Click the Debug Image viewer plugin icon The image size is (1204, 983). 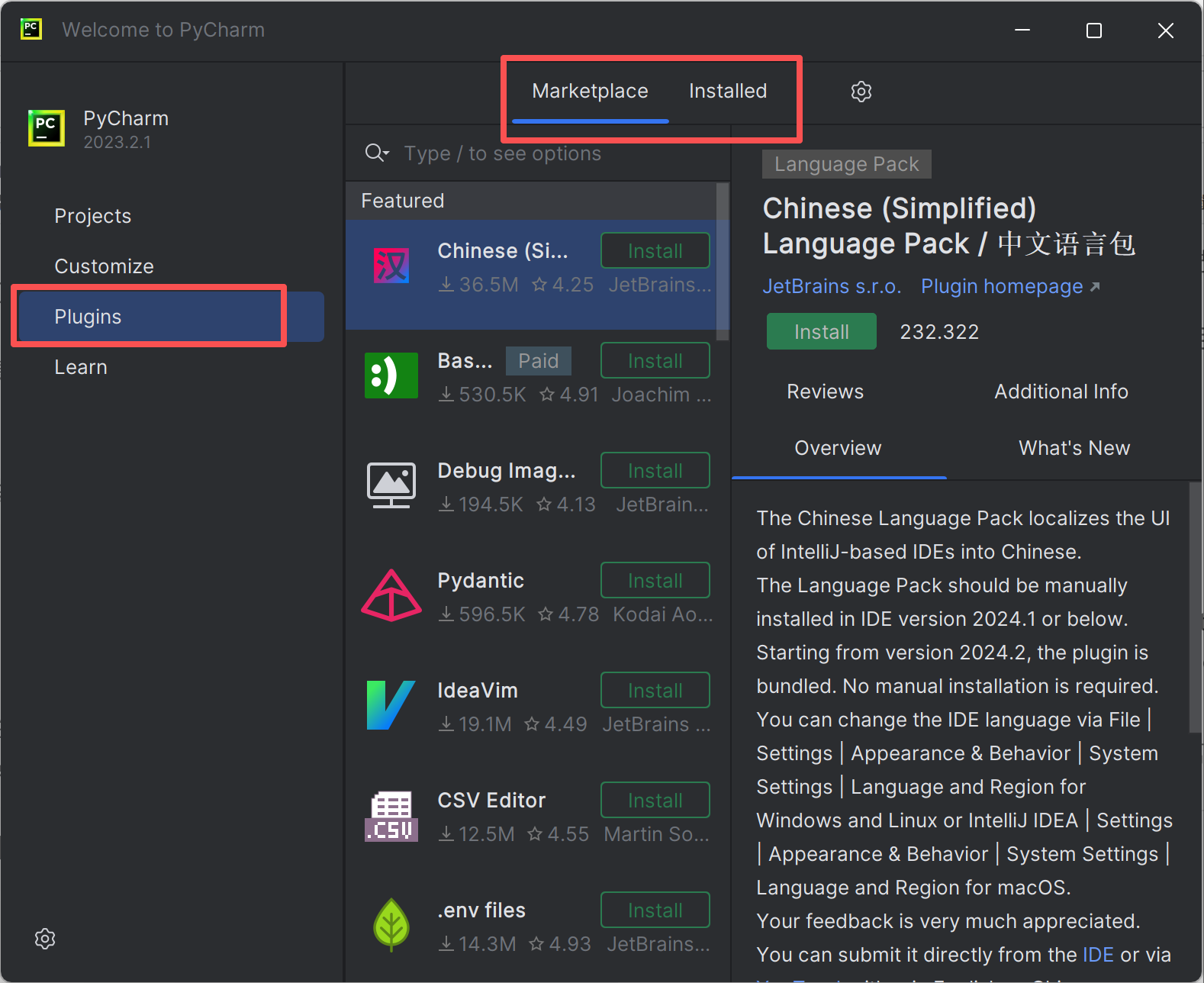(x=391, y=485)
